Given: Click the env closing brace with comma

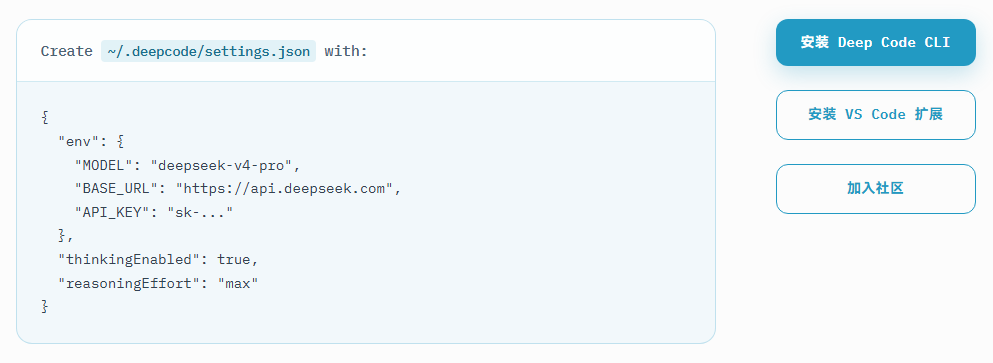Looking at the screenshot, I should click(x=66, y=236).
